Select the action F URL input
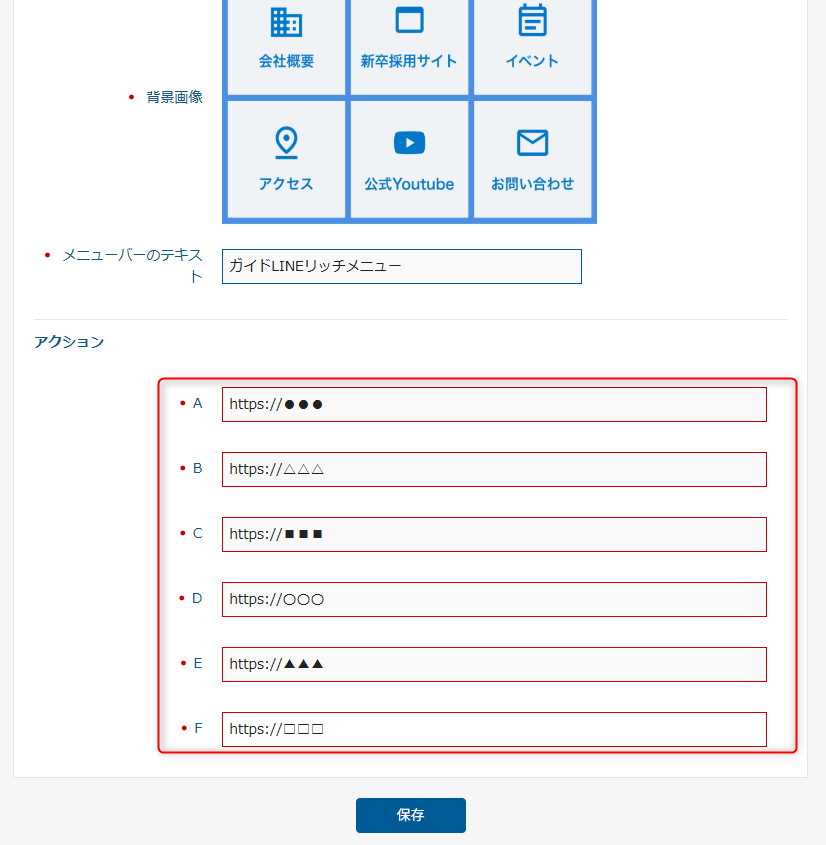 494,729
